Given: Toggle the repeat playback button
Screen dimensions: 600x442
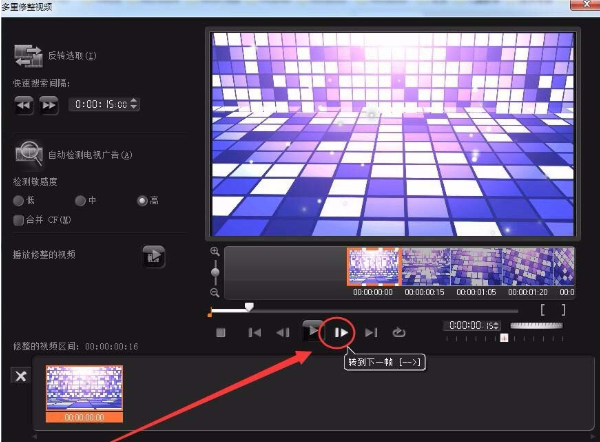Looking at the screenshot, I should pyautogui.click(x=399, y=333).
